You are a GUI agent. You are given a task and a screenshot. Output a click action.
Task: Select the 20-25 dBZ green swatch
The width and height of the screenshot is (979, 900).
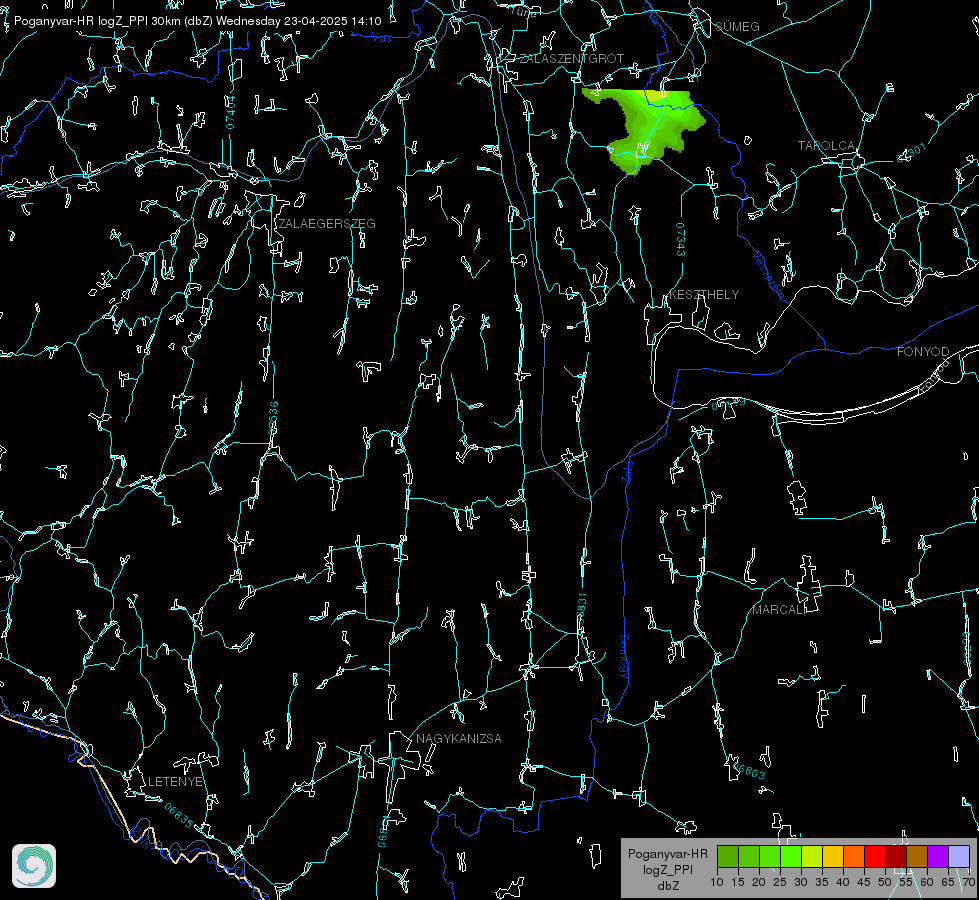pos(770,856)
